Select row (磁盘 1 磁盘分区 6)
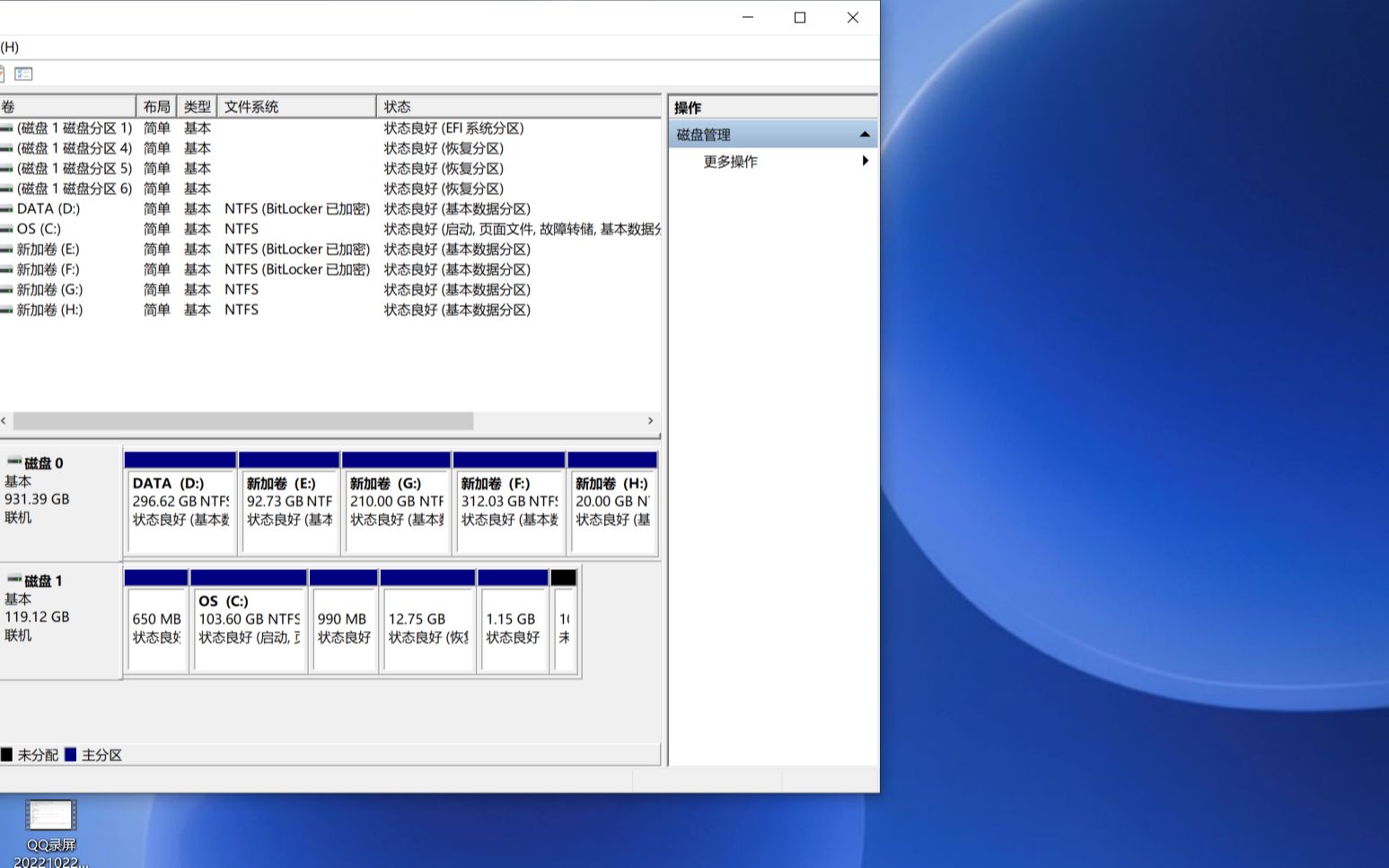This screenshot has width=1389, height=868. [75, 189]
